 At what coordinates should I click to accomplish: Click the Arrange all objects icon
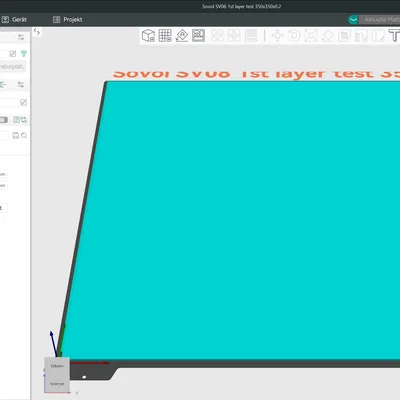coord(198,35)
